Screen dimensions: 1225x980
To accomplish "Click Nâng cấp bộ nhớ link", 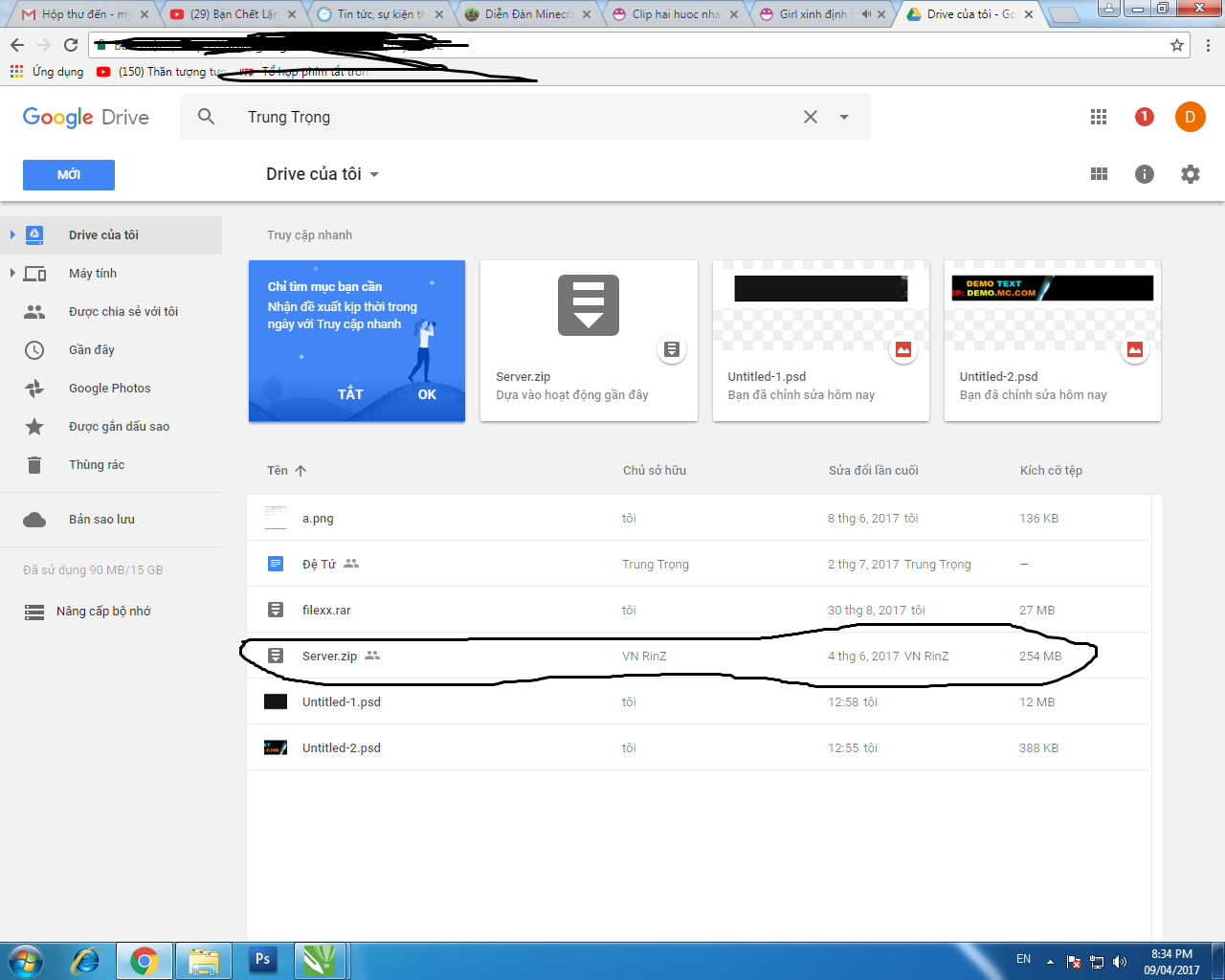I will point(103,612).
